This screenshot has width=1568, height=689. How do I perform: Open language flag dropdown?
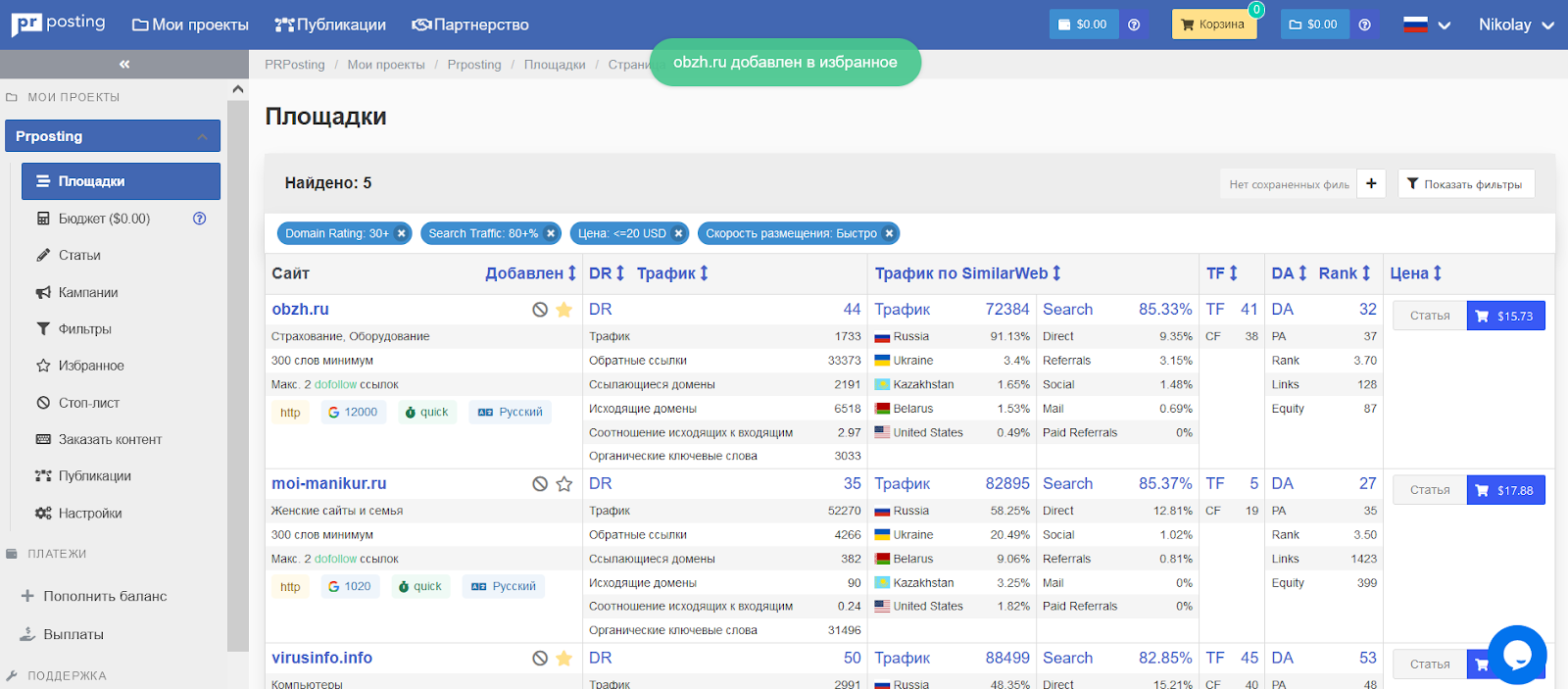pyautogui.click(x=1427, y=25)
